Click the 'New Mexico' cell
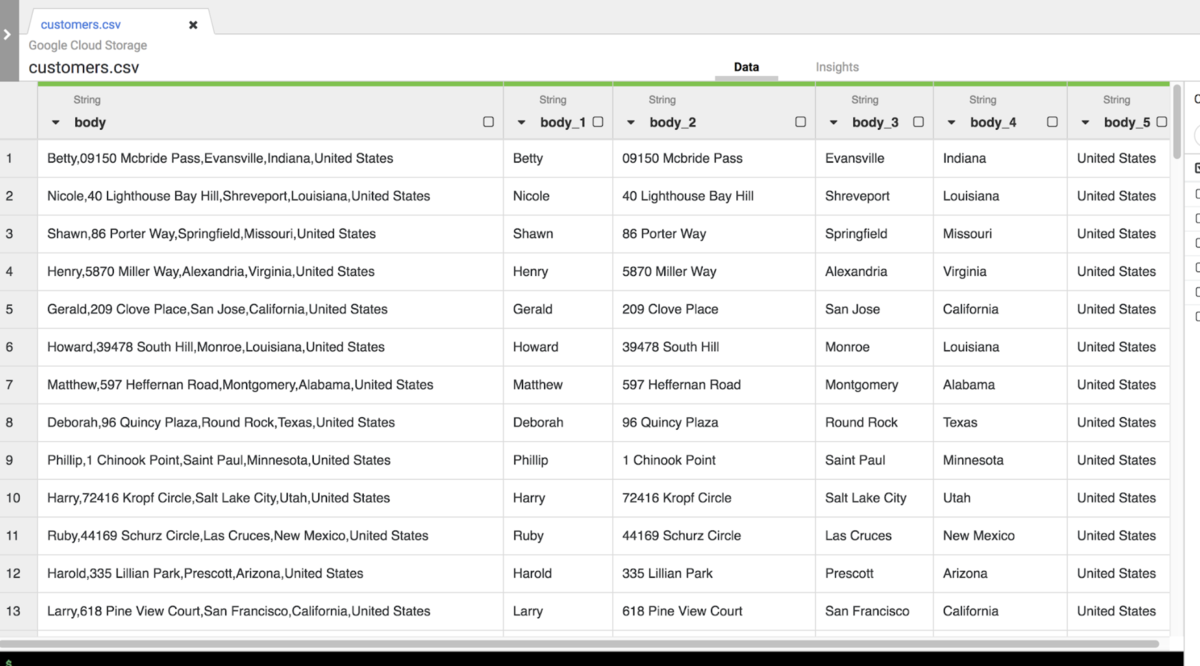The height and width of the screenshot is (666, 1200). [1000, 536]
